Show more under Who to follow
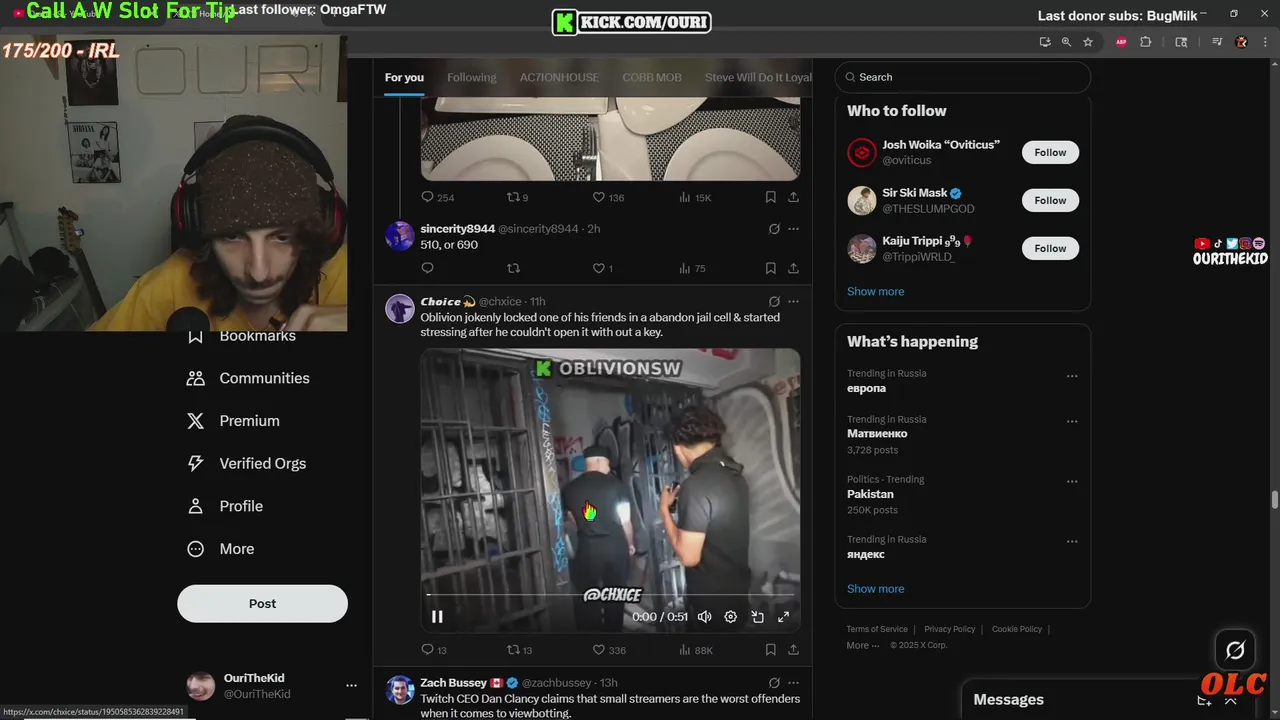Viewport: 1280px width, 720px height. pyautogui.click(x=875, y=291)
